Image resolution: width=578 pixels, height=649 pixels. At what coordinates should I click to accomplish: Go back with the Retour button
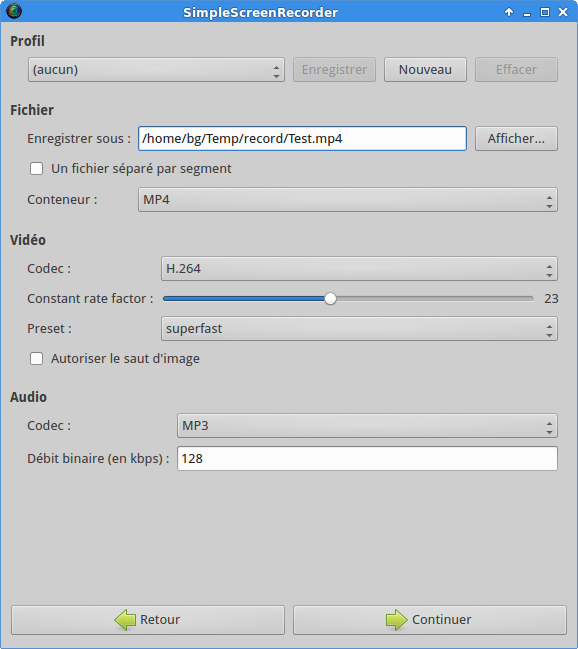click(x=148, y=620)
